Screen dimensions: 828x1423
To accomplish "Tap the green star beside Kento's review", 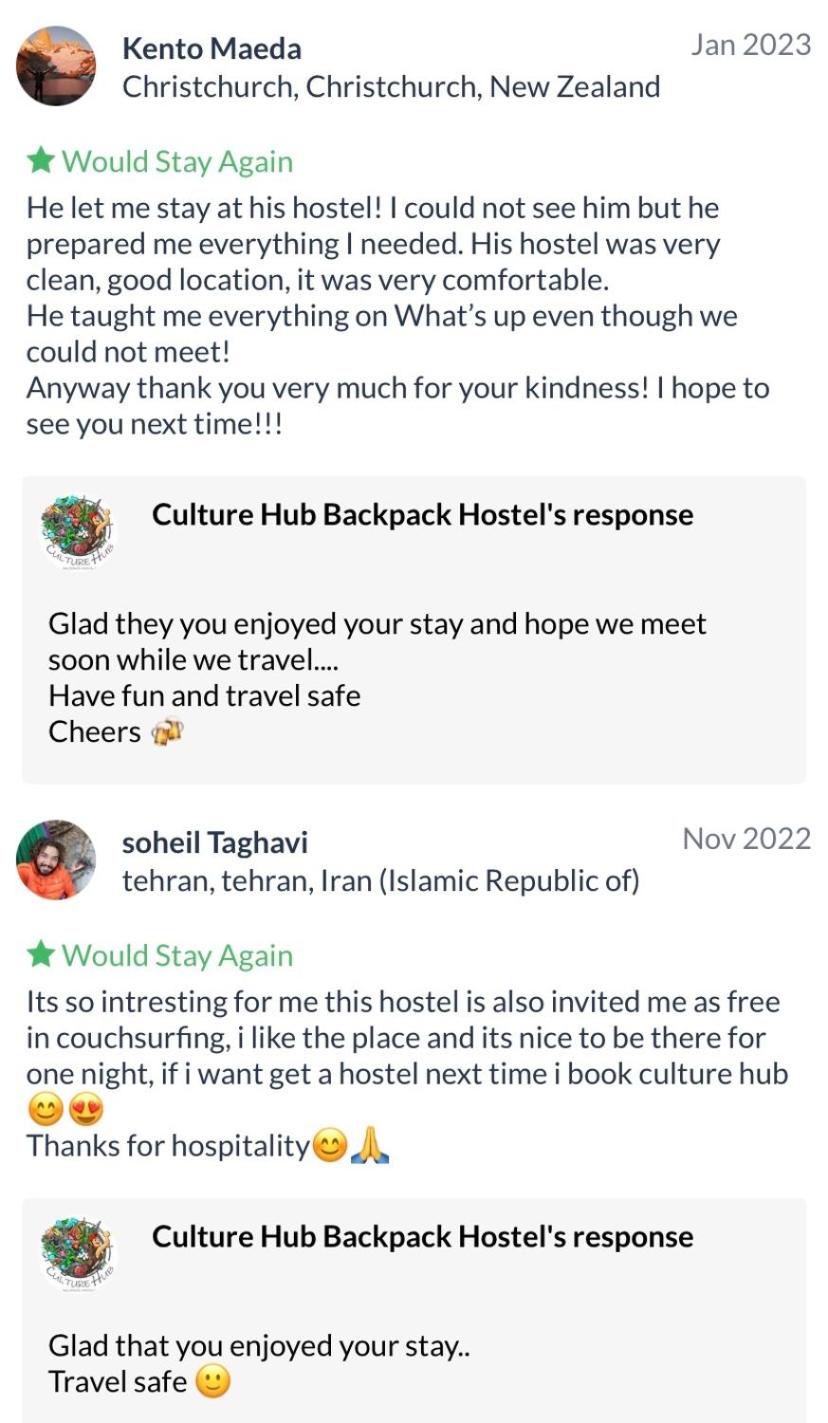I will click(40, 160).
